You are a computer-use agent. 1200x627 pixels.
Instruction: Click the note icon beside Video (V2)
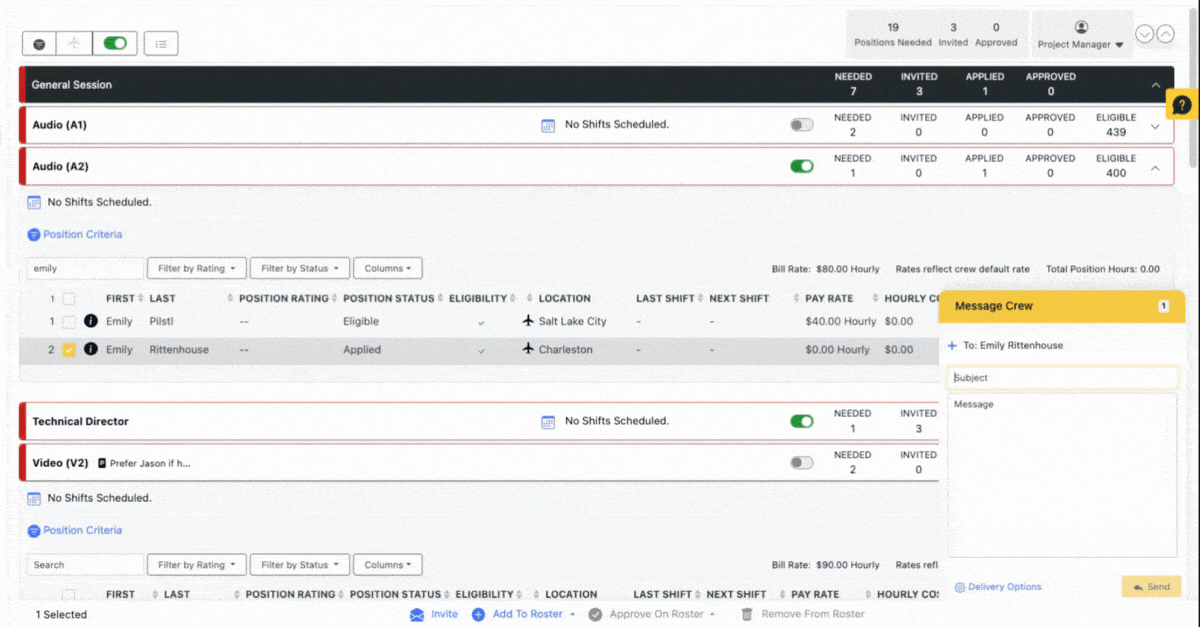[x=102, y=463]
